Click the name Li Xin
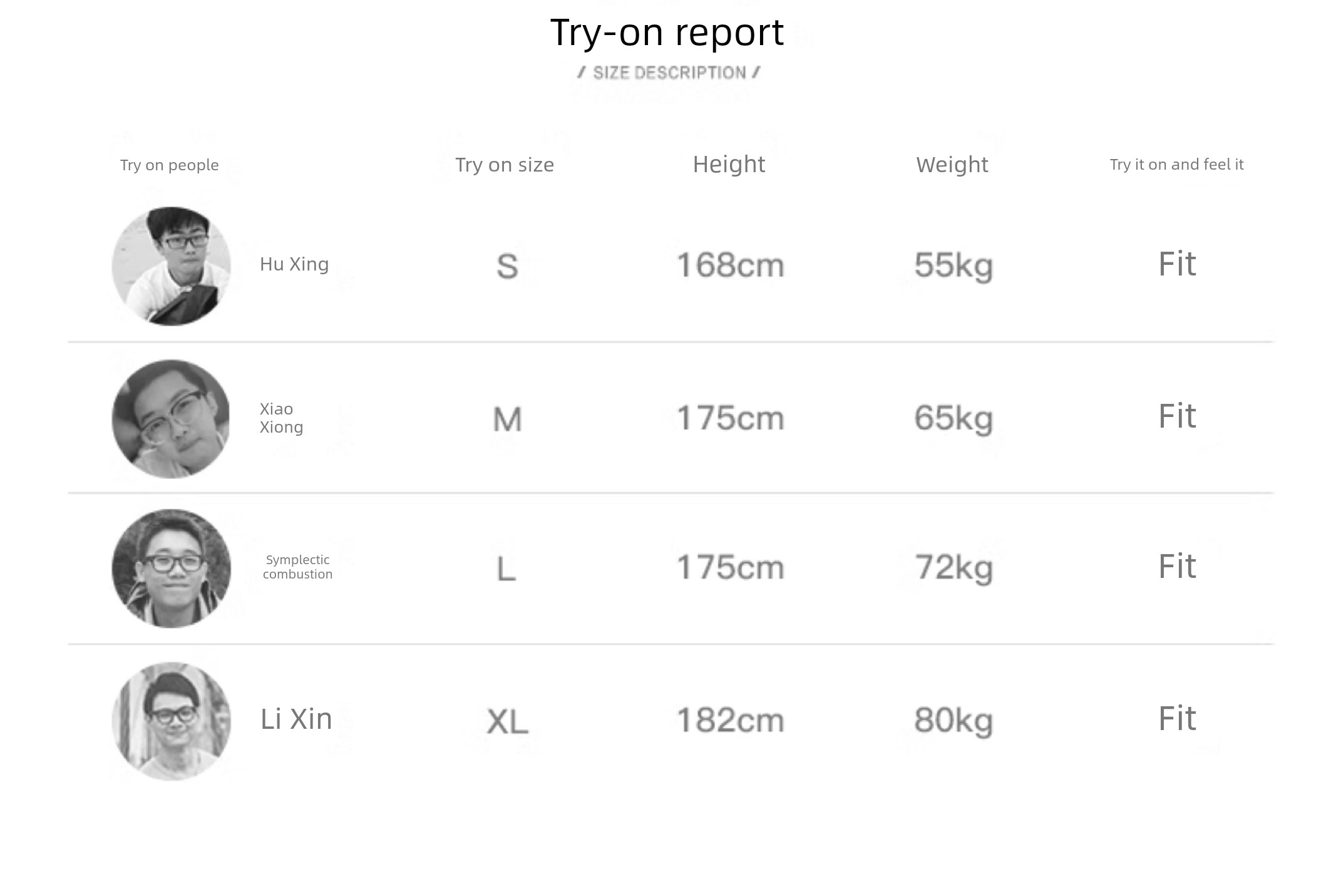Viewport: 1341px width, 896px height. click(296, 719)
